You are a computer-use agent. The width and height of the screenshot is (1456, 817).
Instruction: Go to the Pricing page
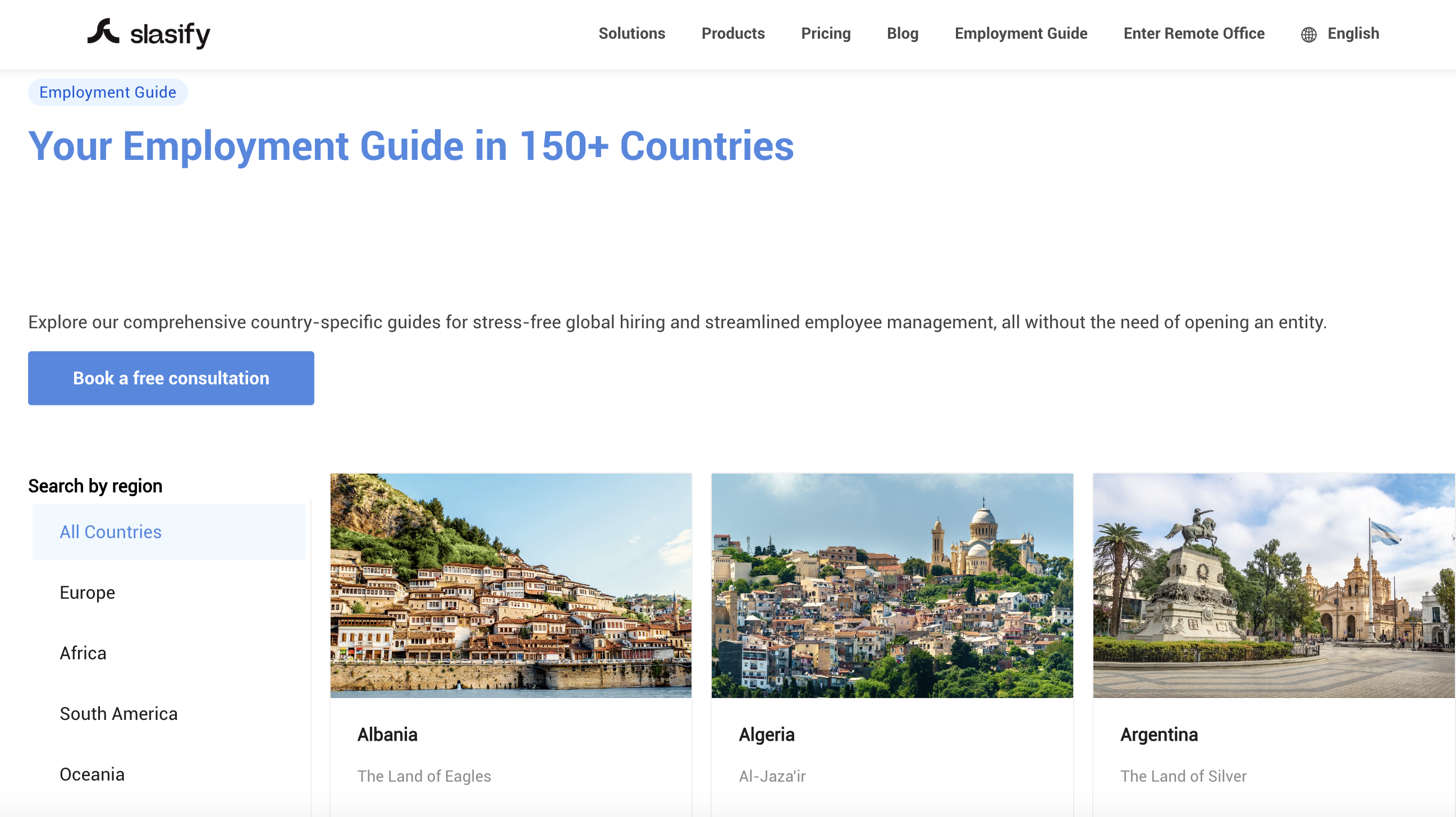(x=825, y=34)
